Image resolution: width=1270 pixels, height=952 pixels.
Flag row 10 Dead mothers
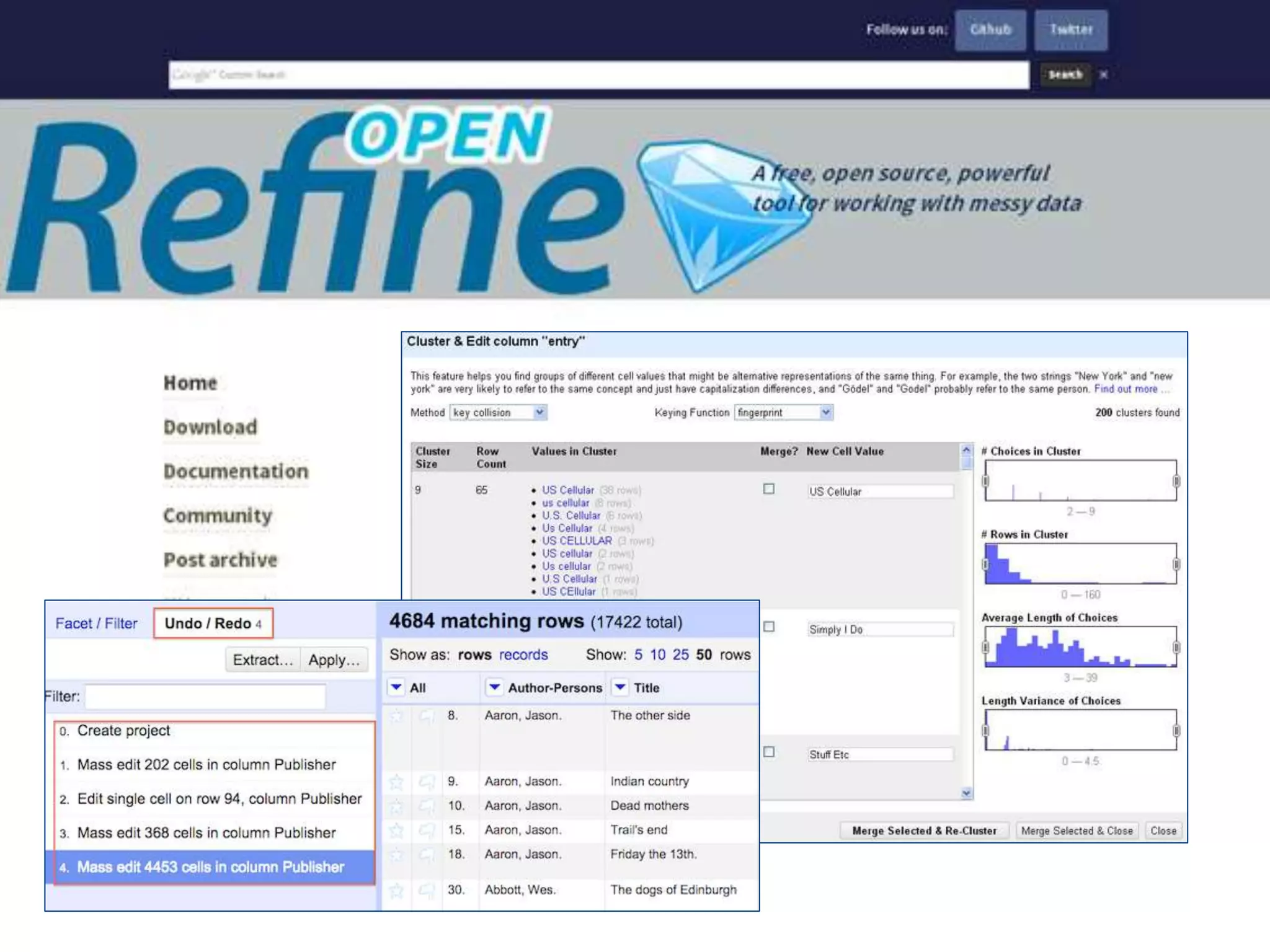click(x=427, y=806)
